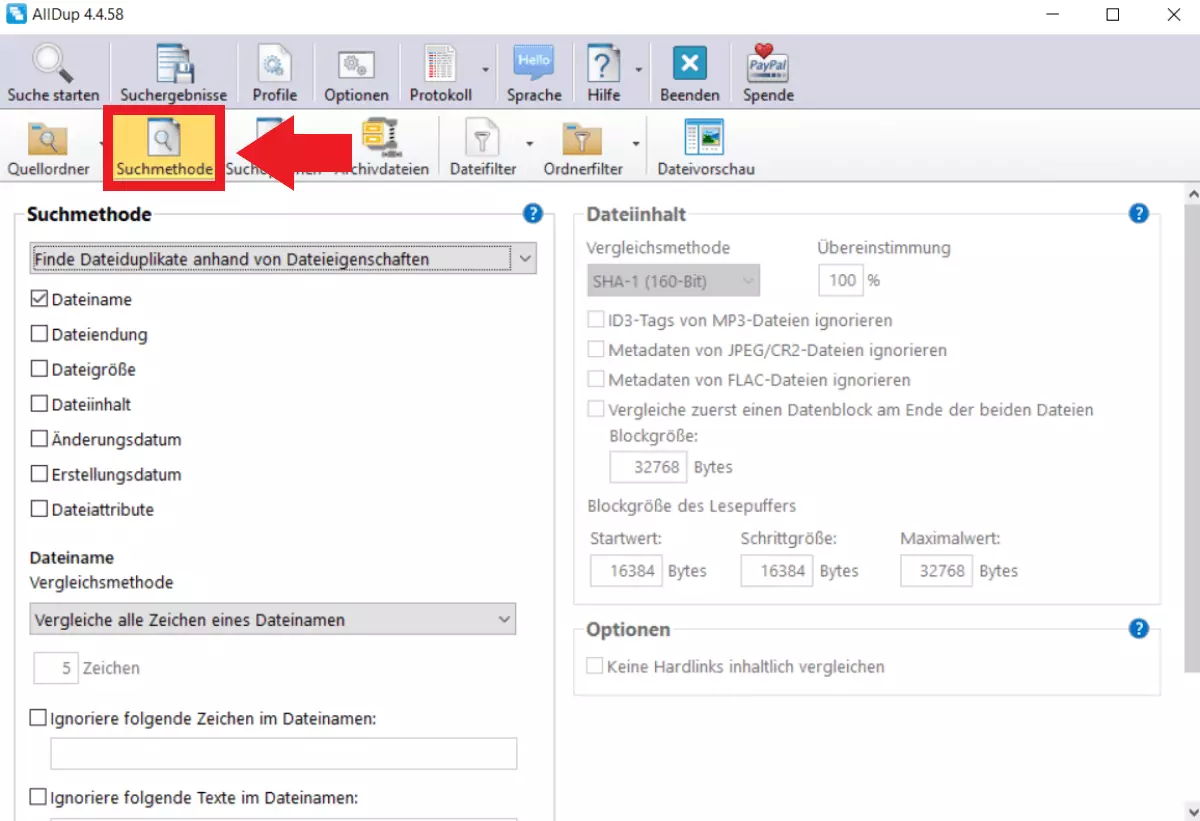Open Optionen gear icon
The height and width of the screenshot is (821, 1200).
tap(356, 66)
